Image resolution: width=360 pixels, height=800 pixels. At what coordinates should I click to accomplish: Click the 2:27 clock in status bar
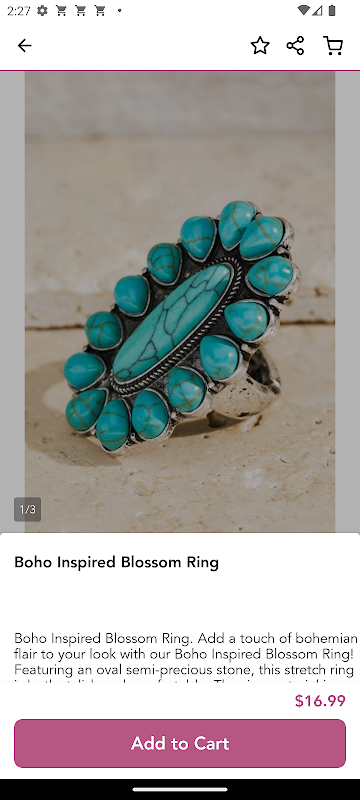click(19, 10)
